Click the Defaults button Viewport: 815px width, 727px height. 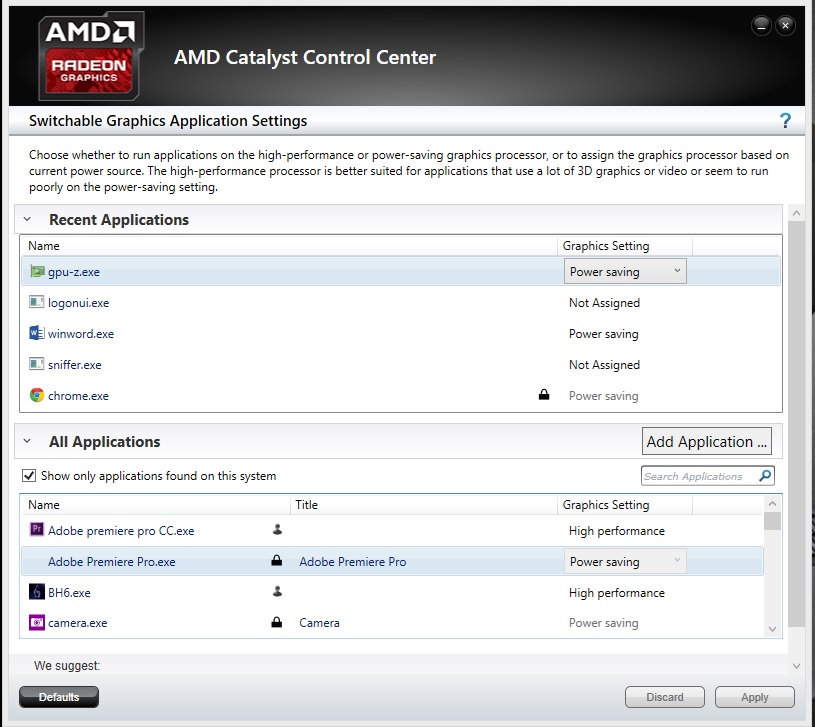tap(59, 697)
